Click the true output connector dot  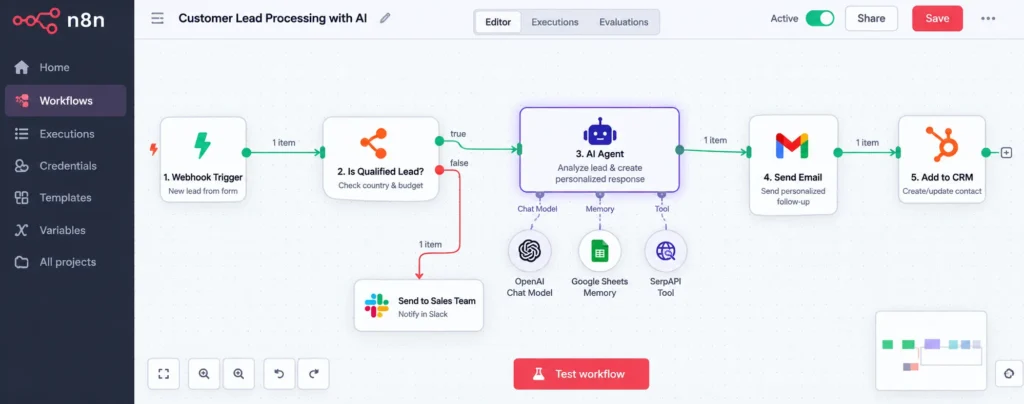(x=440, y=141)
